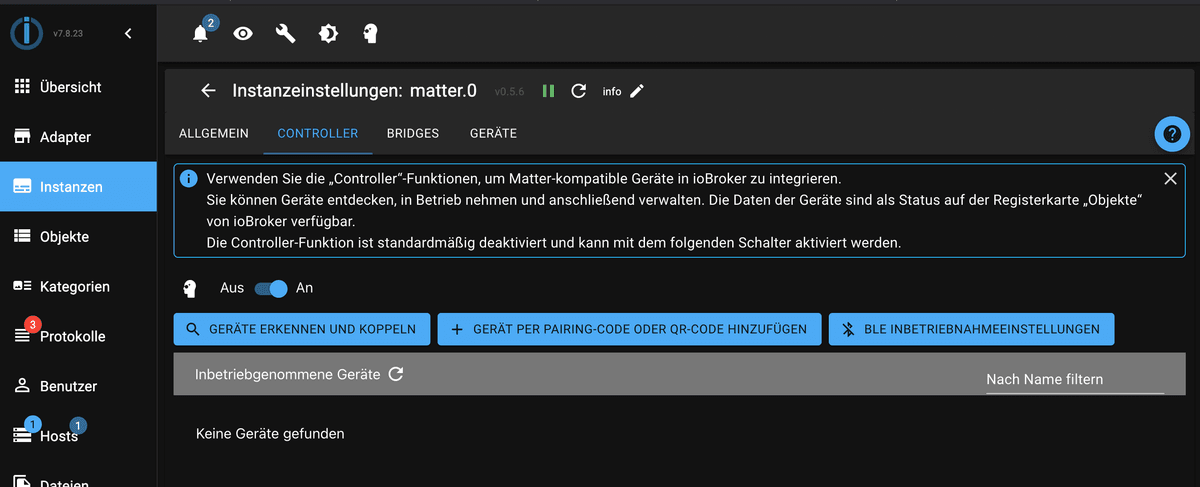Click the Adapter store icon
This screenshot has height=487, width=1200.
22,137
